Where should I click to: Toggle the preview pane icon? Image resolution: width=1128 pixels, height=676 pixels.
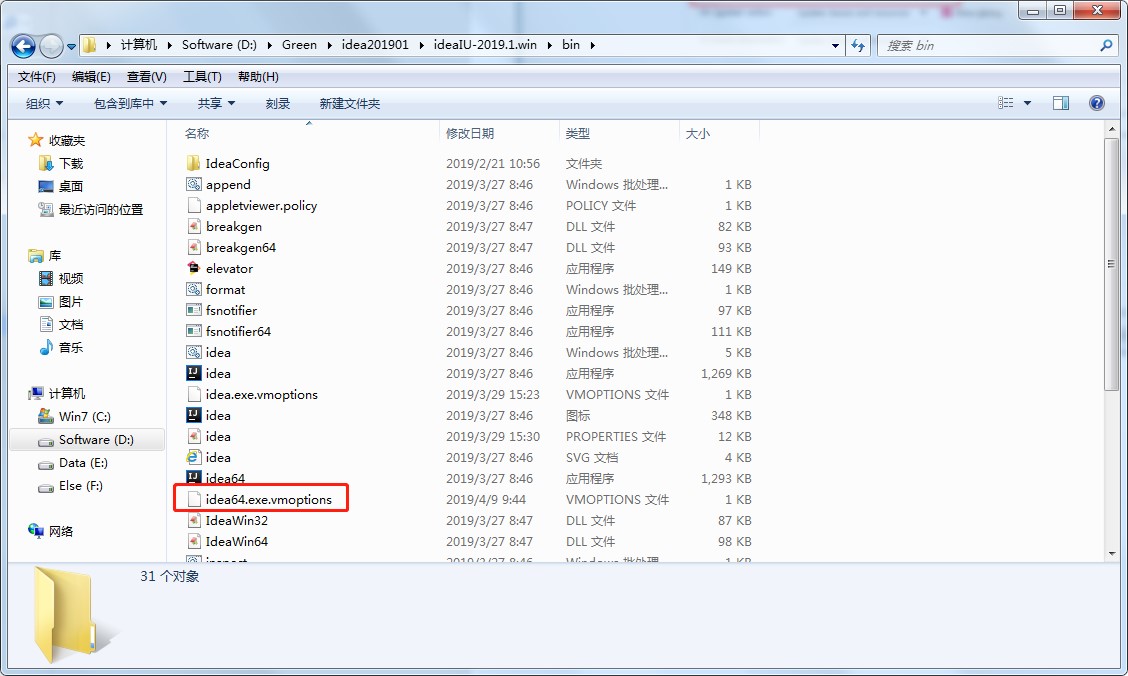pos(1060,103)
